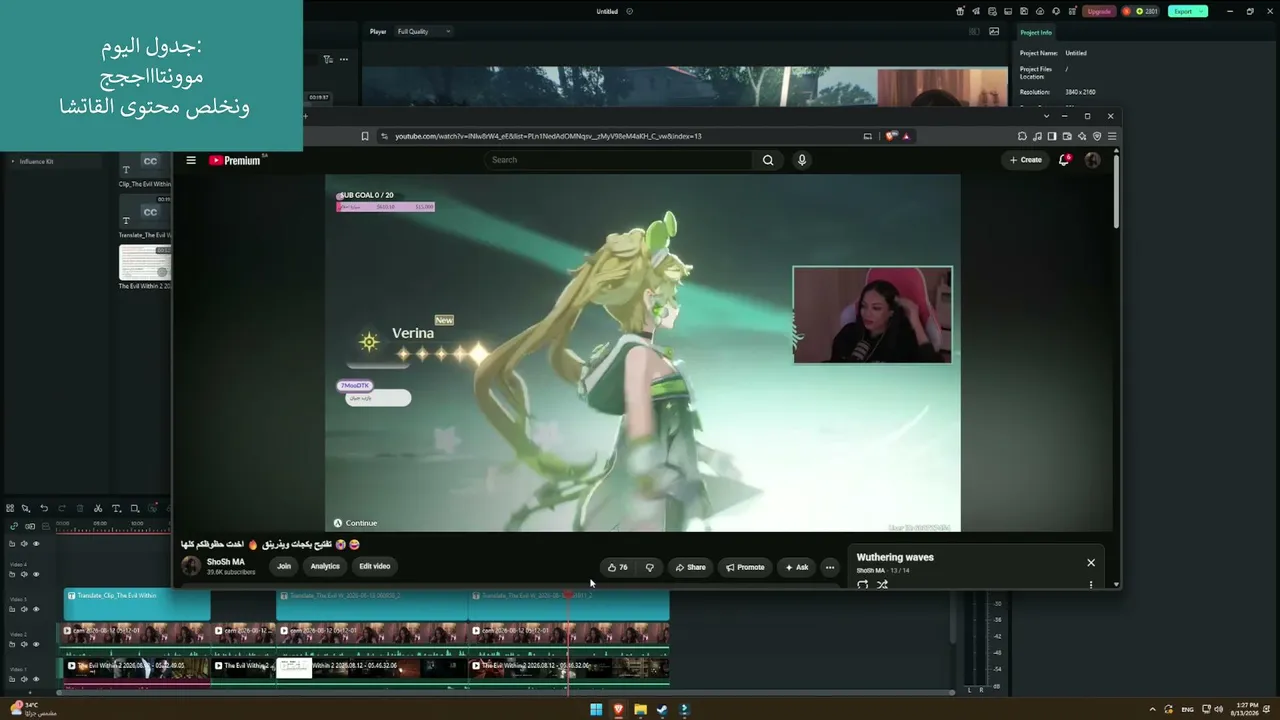Open the YouTube account avatar menu
This screenshot has width=1280, height=720.
(1092, 160)
